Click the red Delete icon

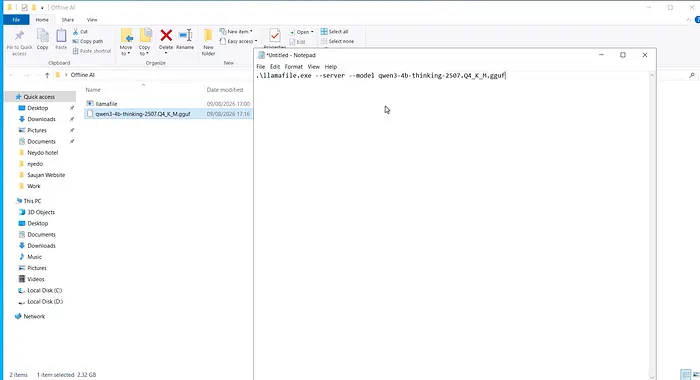point(166,35)
